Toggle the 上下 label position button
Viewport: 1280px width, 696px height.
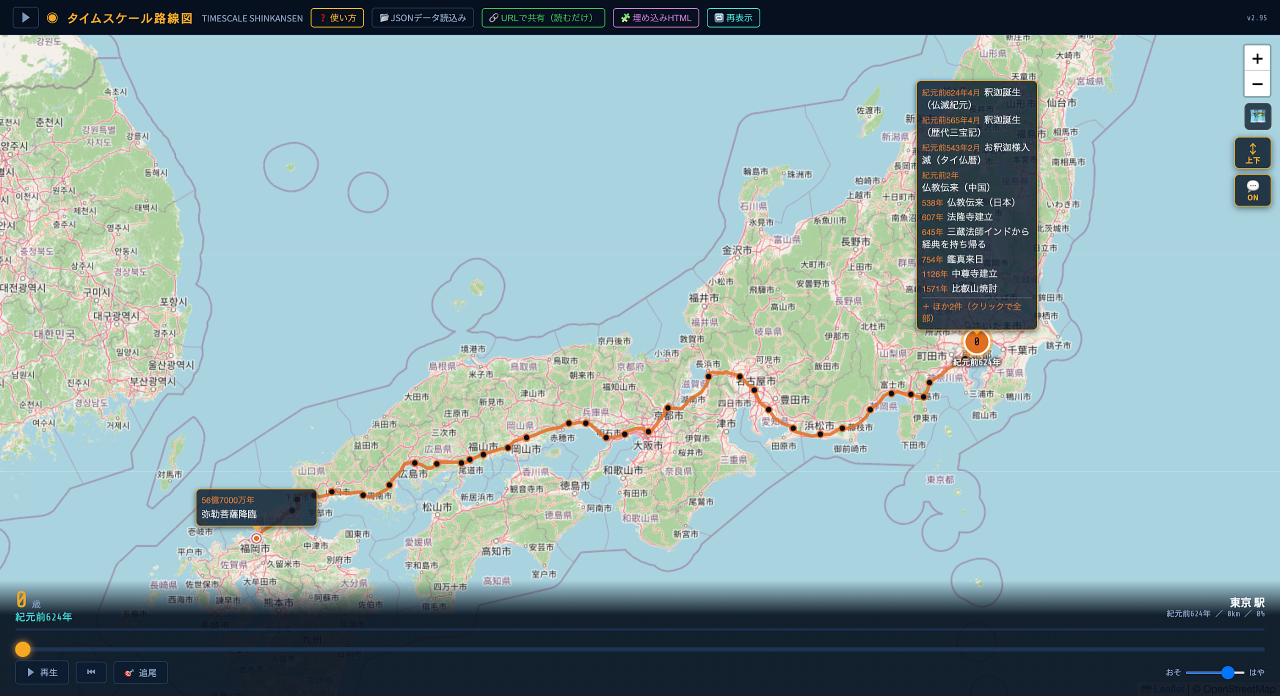1252,153
